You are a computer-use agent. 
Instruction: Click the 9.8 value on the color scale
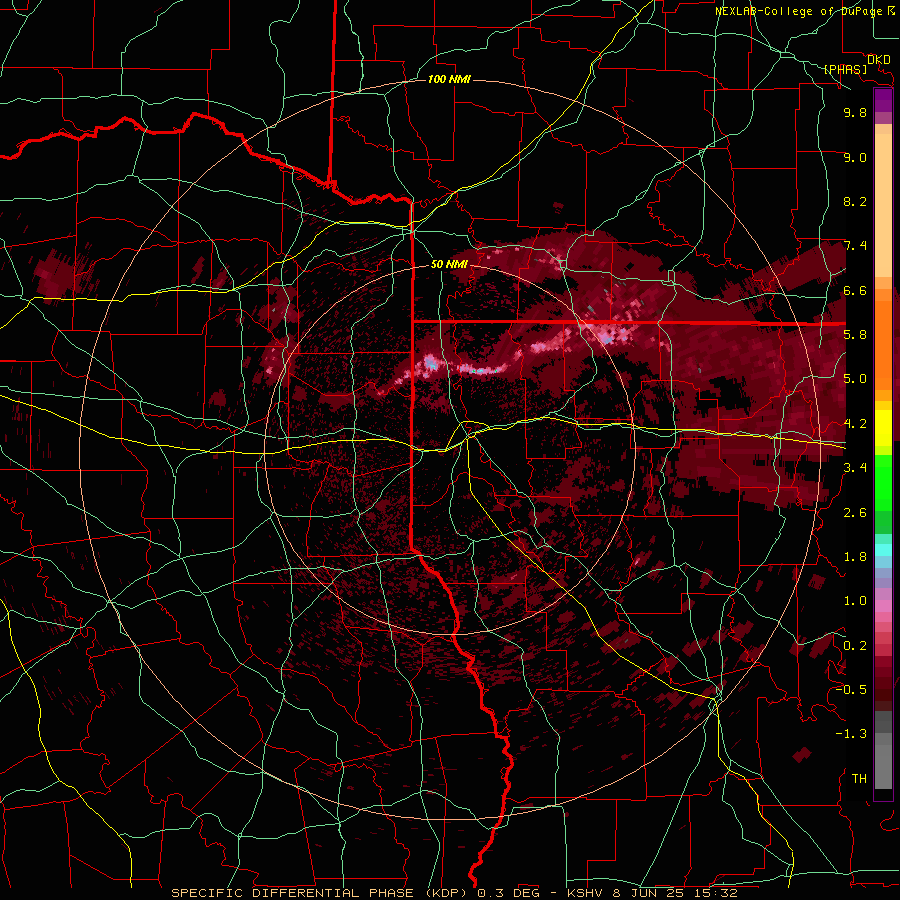855,112
